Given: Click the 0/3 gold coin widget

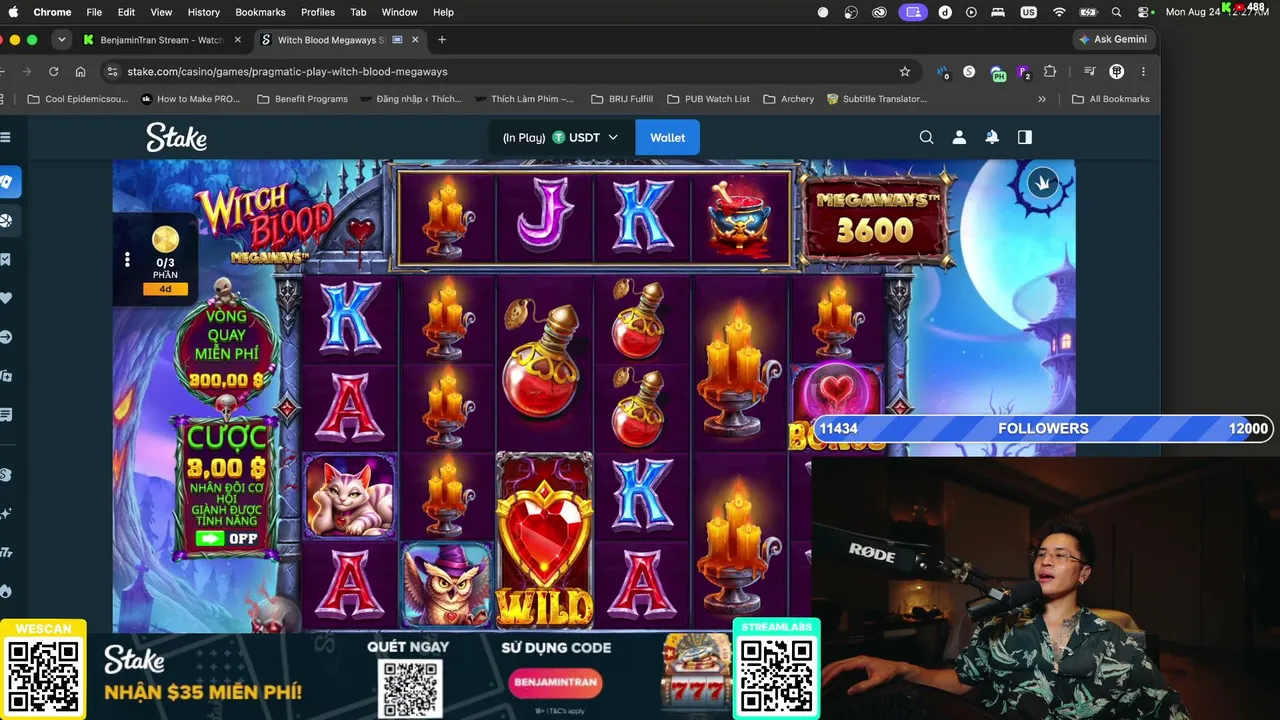Looking at the screenshot, I should coord(165,259).
